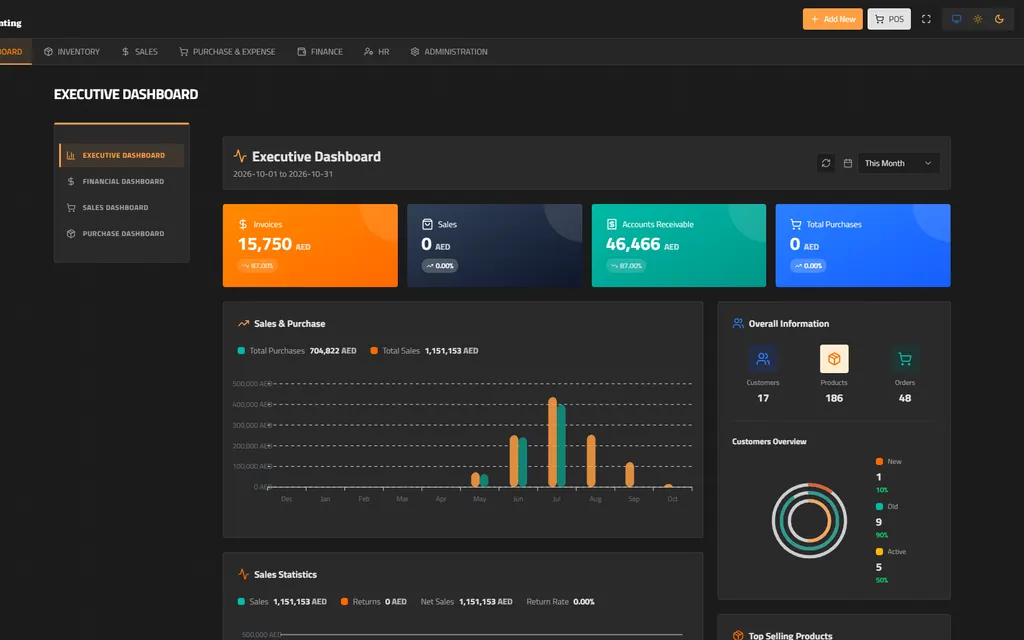1024x640 pixels.
Task: Click the Sales bag icon on card
Action: (x=427, y=224)
